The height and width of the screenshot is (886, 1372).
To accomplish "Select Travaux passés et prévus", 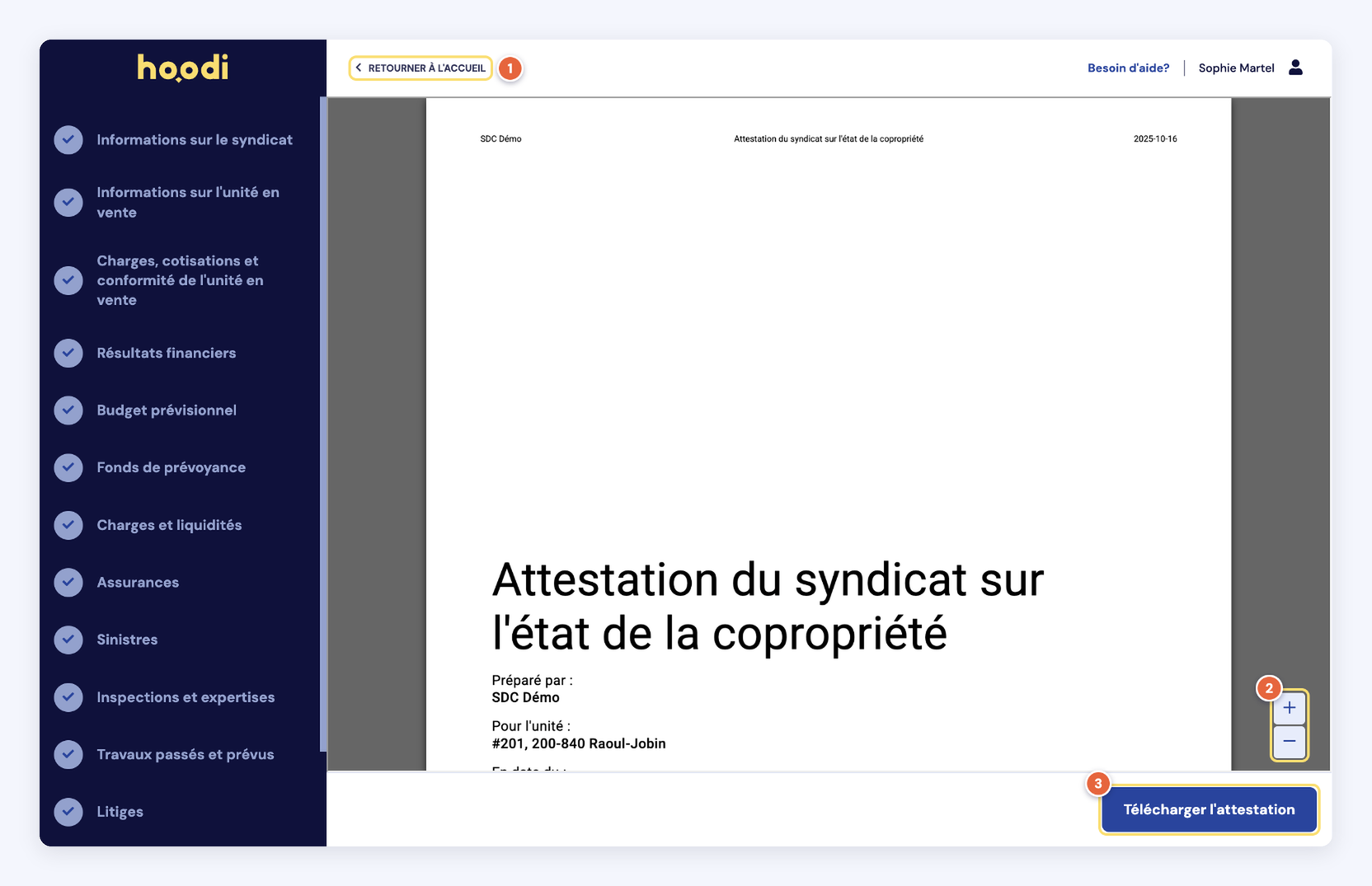I will pos(186,754).
